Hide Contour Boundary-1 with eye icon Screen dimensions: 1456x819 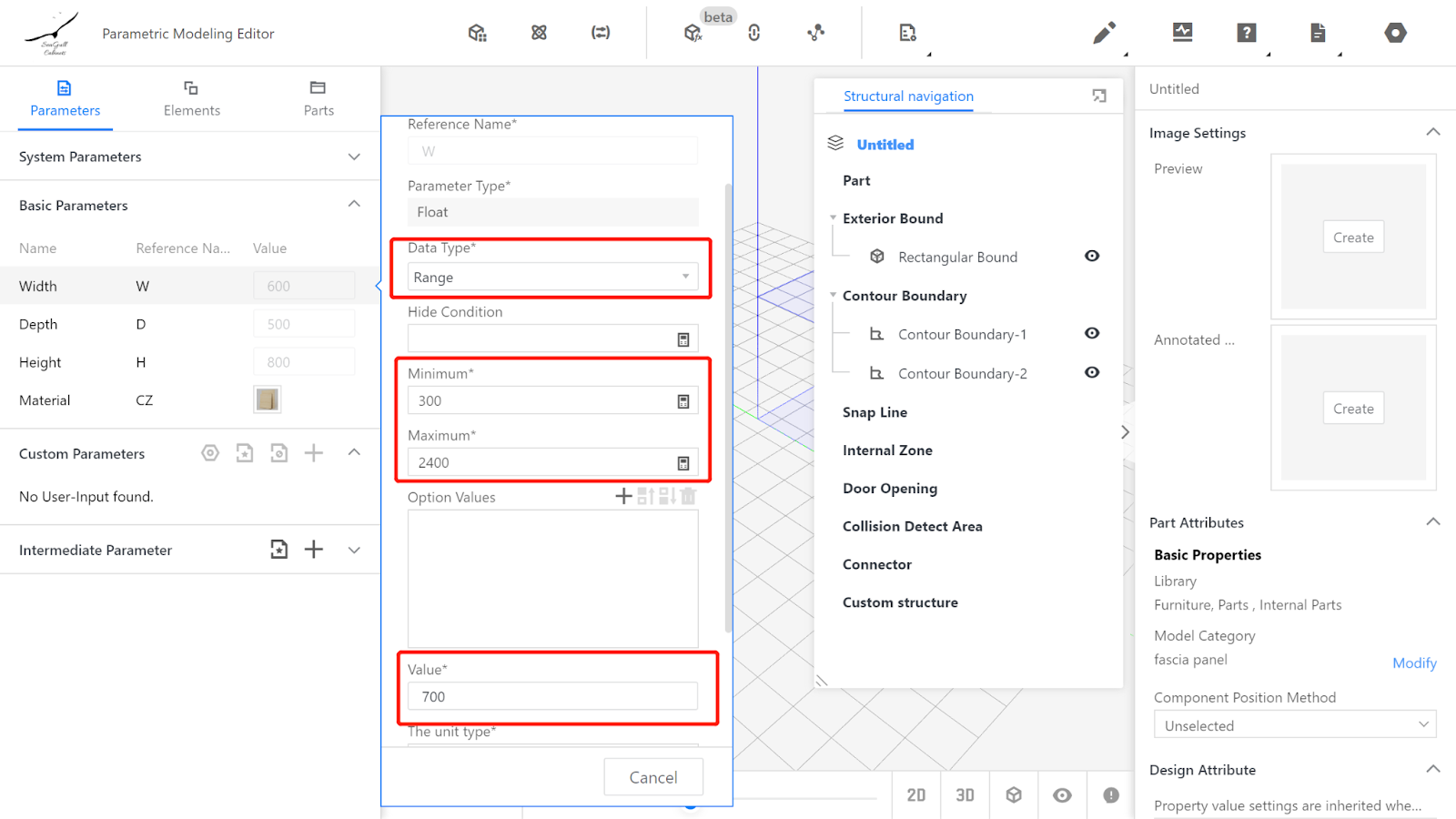pos(1092,334)
